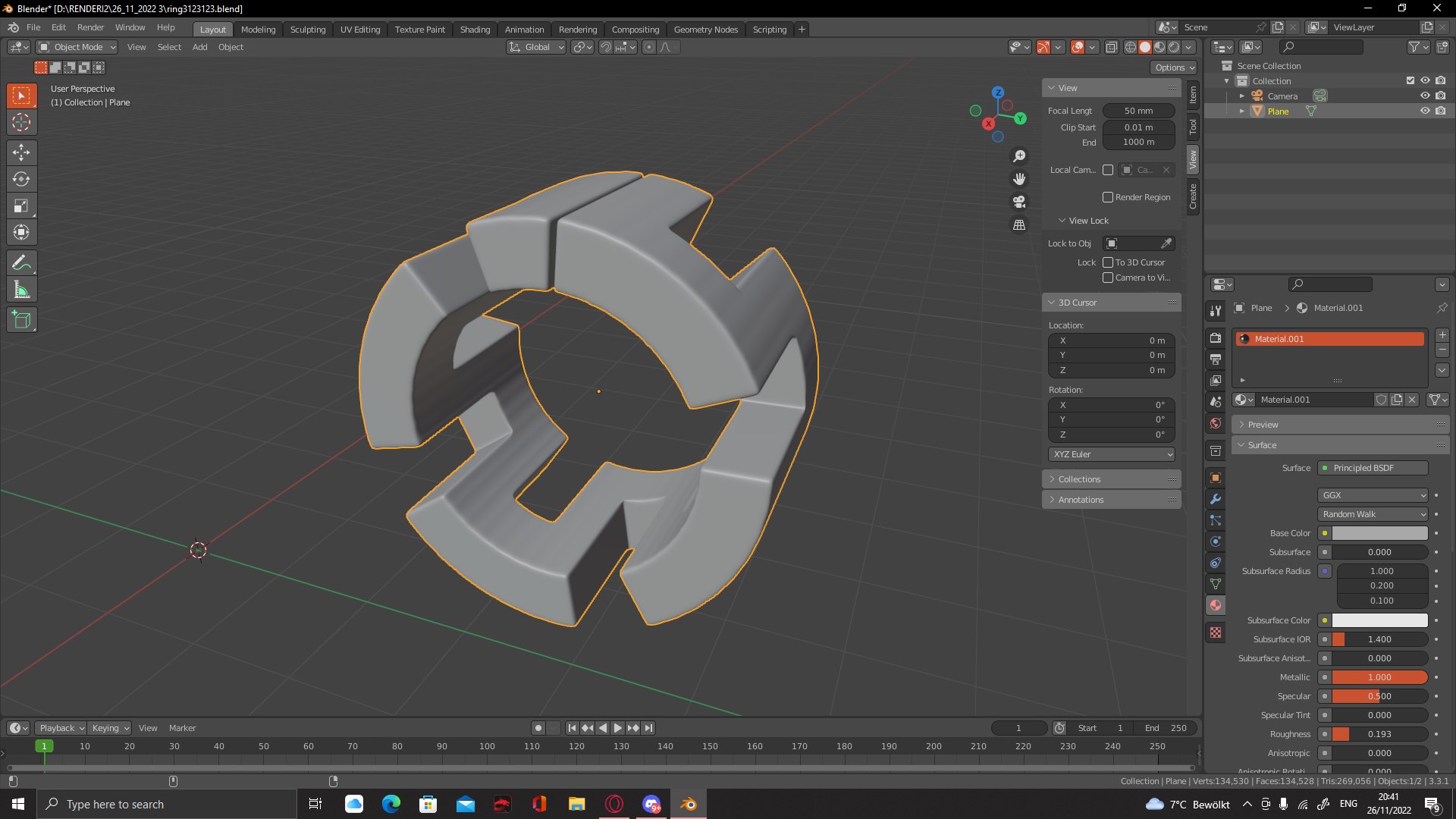Expand the Collections panel
This screenshot has height=819, width=1456.
[1111, 479]
